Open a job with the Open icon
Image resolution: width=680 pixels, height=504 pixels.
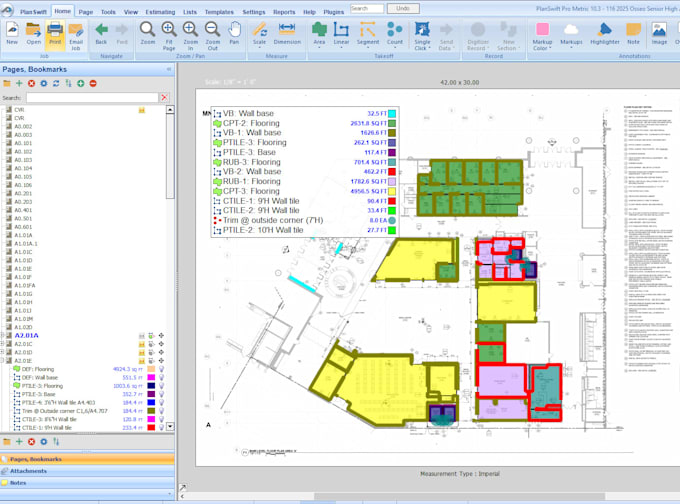pyautogui.click(x=33, y=30)
